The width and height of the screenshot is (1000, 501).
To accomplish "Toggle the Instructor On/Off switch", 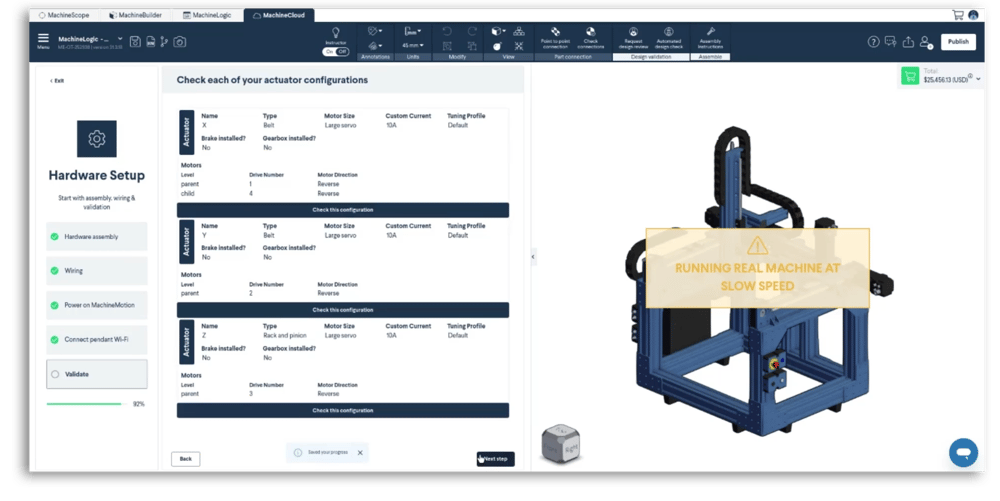I will [x=335, y=52].
